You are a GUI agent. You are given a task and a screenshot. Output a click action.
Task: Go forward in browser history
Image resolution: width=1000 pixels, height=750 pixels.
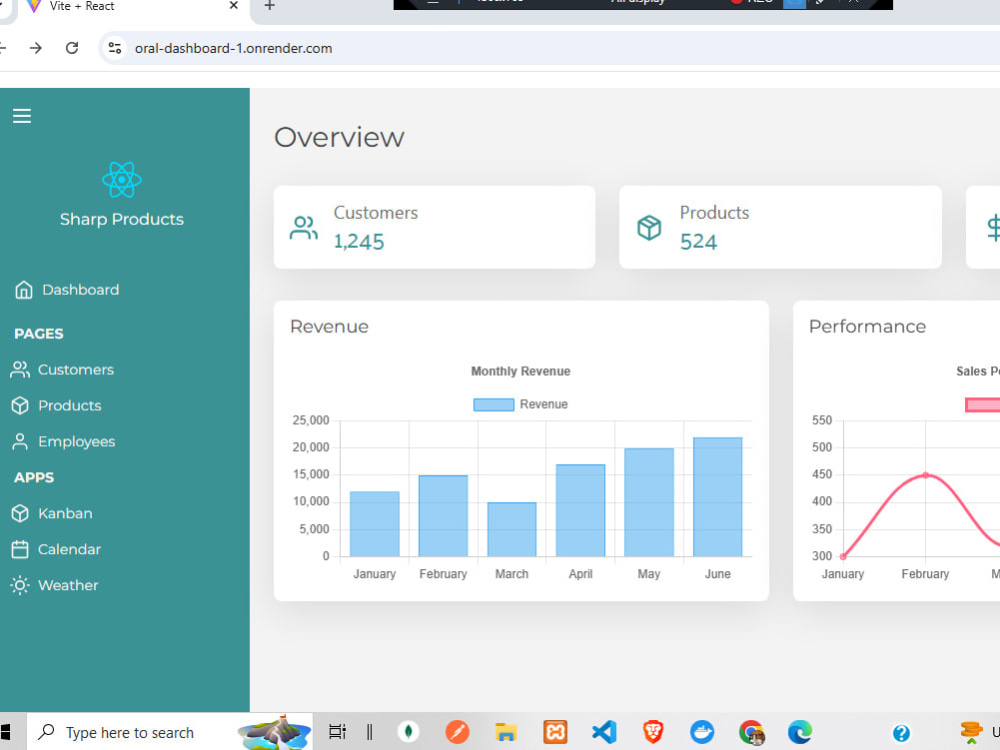tap(36, 48)
